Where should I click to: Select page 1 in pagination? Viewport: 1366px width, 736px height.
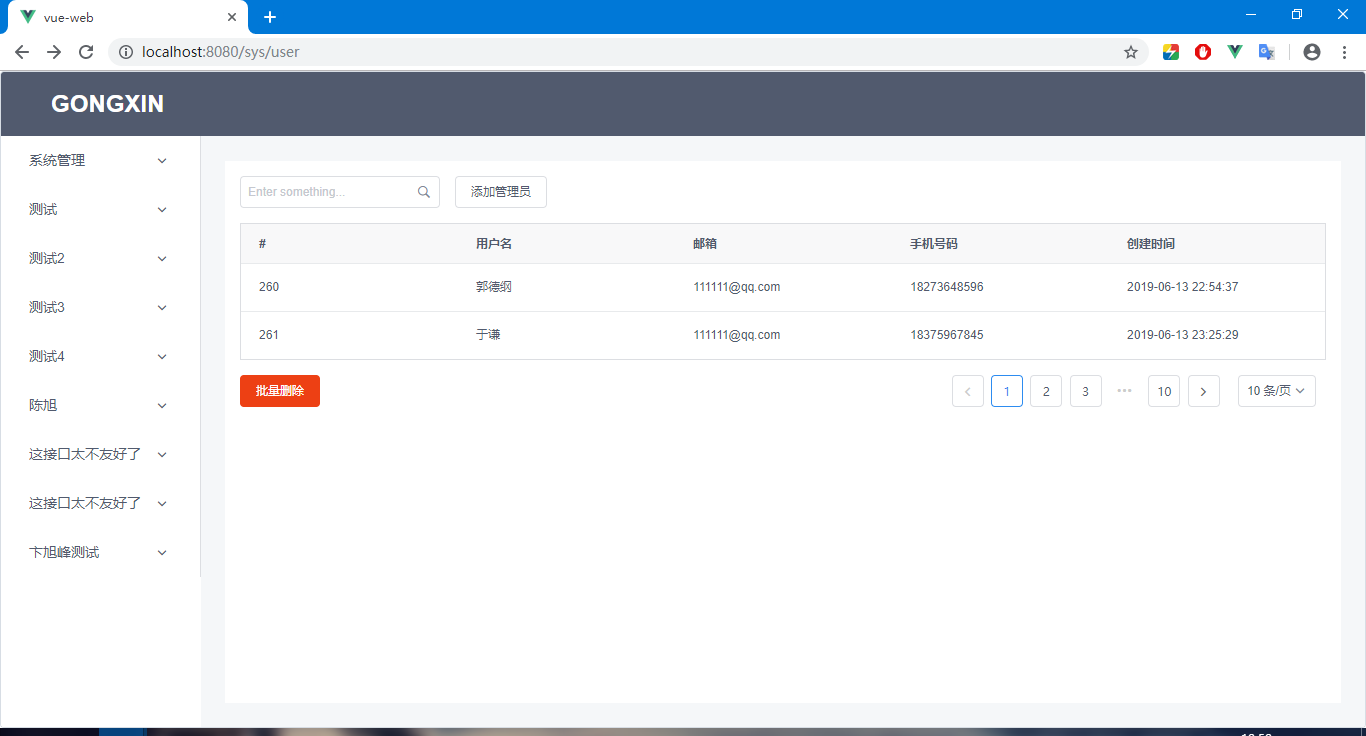pyautogui.click(x=1007, y=391)
